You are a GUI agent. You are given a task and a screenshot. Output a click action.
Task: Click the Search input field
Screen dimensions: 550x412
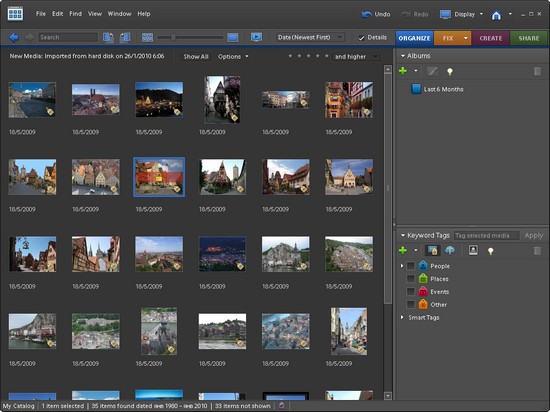click(68, 37)
